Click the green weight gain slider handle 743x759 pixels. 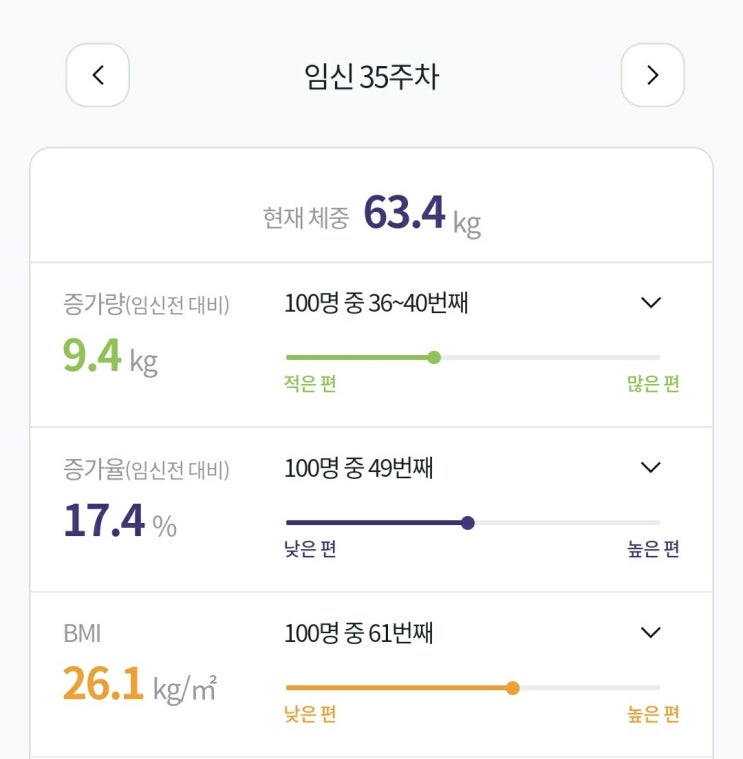[434, 357]
